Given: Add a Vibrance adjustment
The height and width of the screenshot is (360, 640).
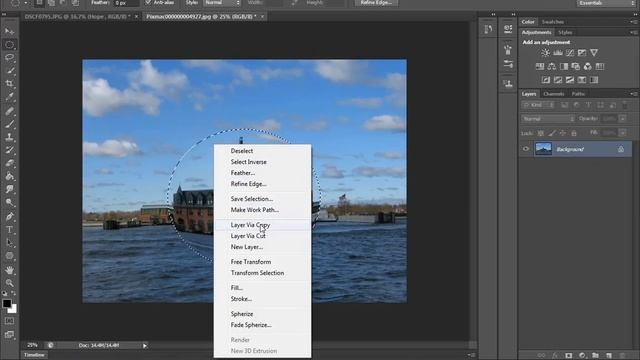Looking at the screenshot, I should point(594,53).
